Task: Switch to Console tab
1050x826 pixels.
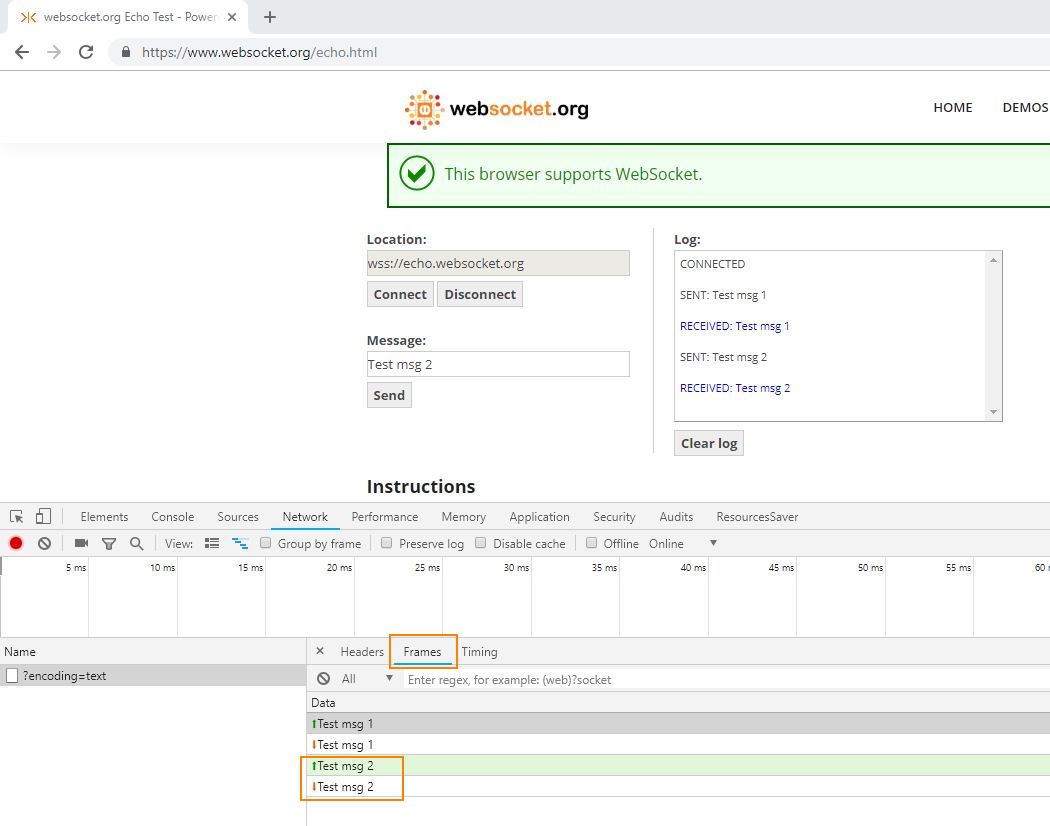Action: (x=172, y=517)
